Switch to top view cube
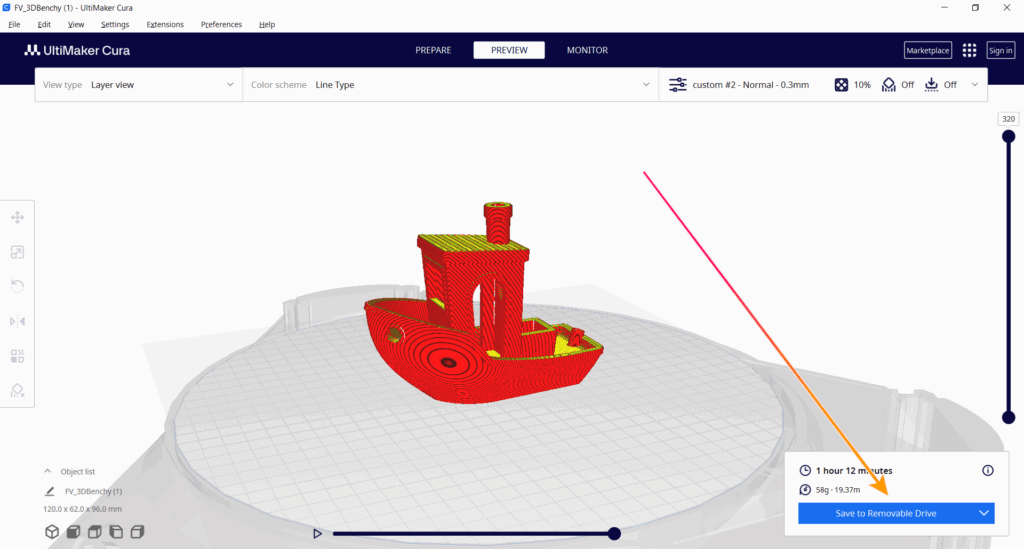 [x=95, y=531]
